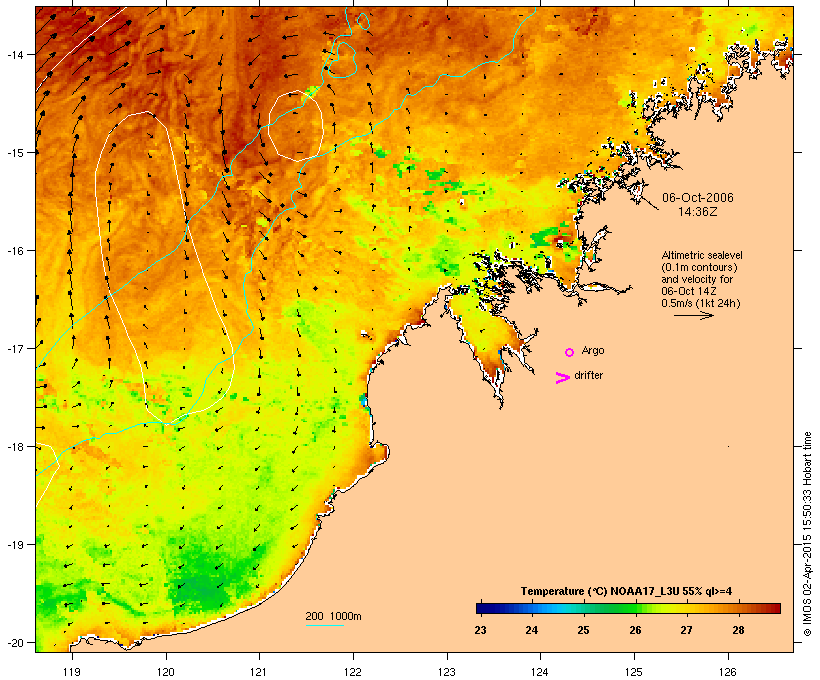Viewport: 820px width, 680px height.
Task: Click the 'Temperature (°C) NOAA17_L3U 55% ql>=4' title
Action: 626,591
